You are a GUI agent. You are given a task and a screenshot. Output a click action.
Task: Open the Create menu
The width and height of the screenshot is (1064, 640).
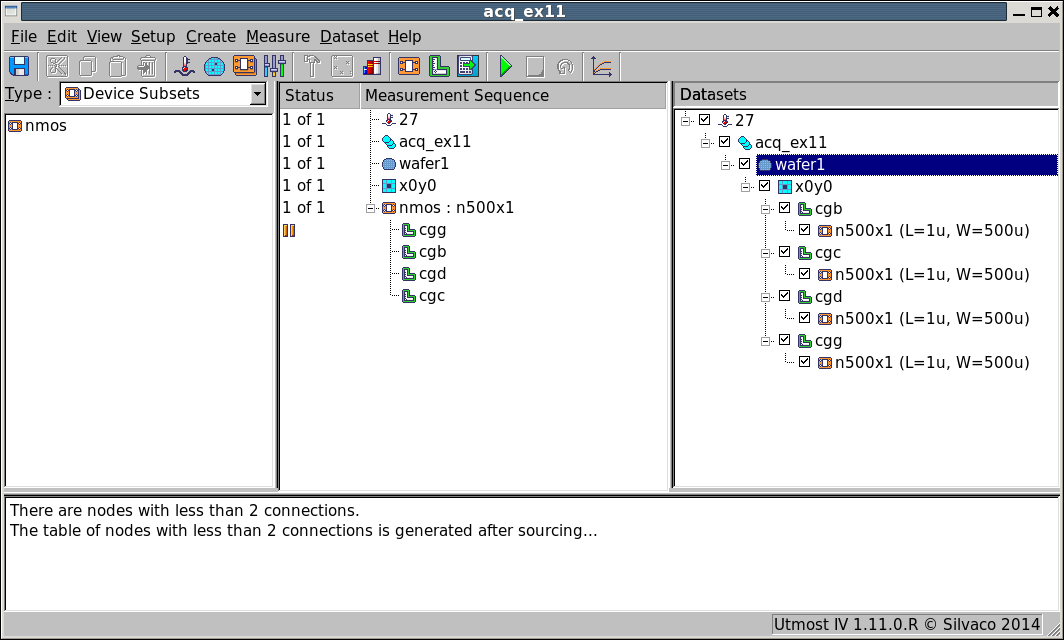pos(211,37)
